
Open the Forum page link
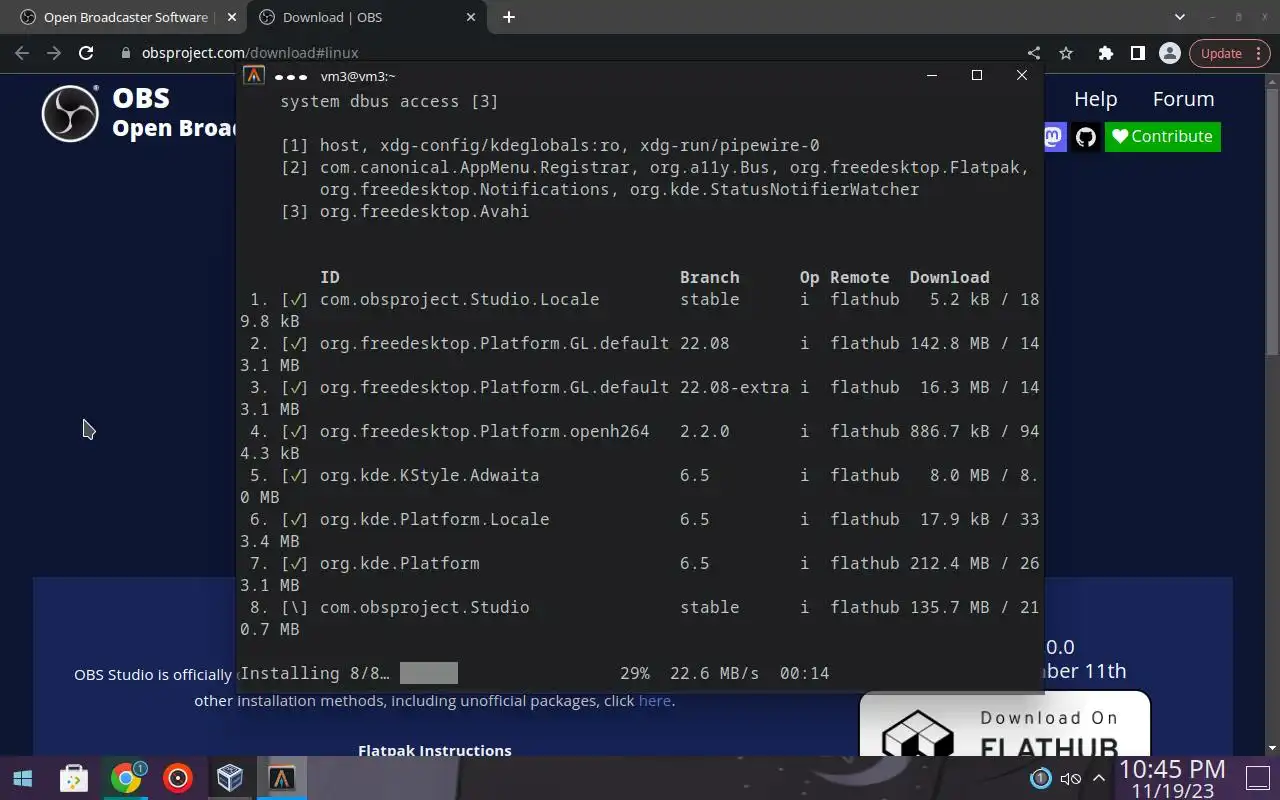click(1183, 99)
